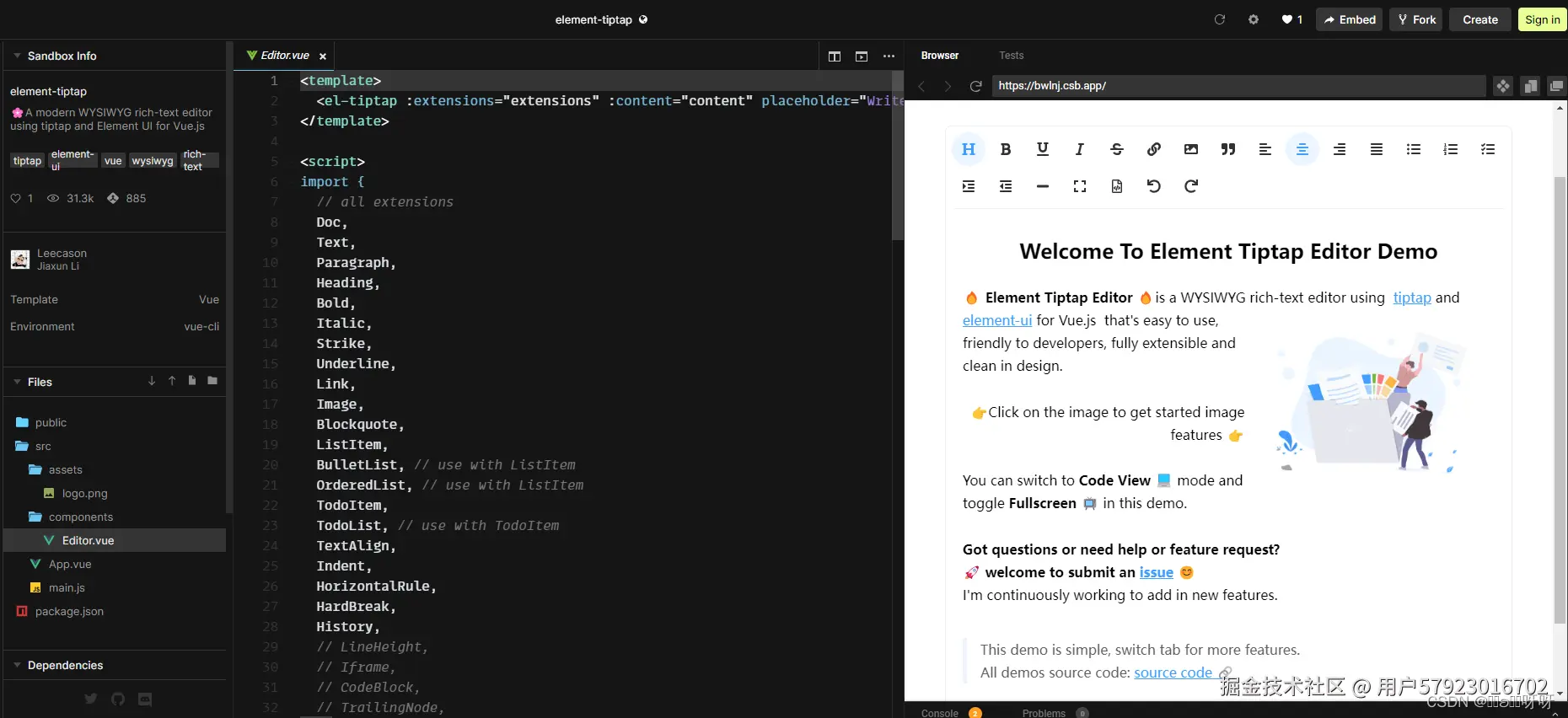Screen dimensions: 1568x718
Task: Refresh the sandbox from top bar
Action: pyautogui.click(x=1219, y=19)
